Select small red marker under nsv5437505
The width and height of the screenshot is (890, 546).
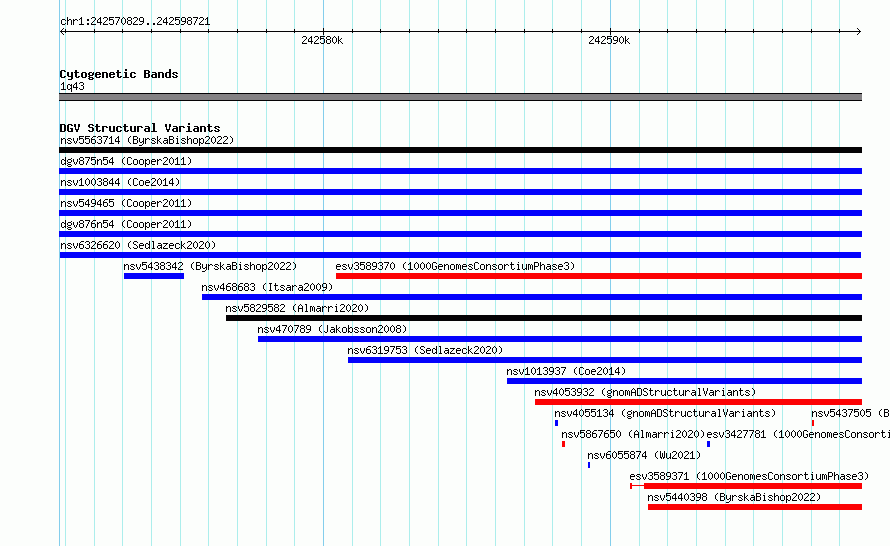[x=813, y=423]
